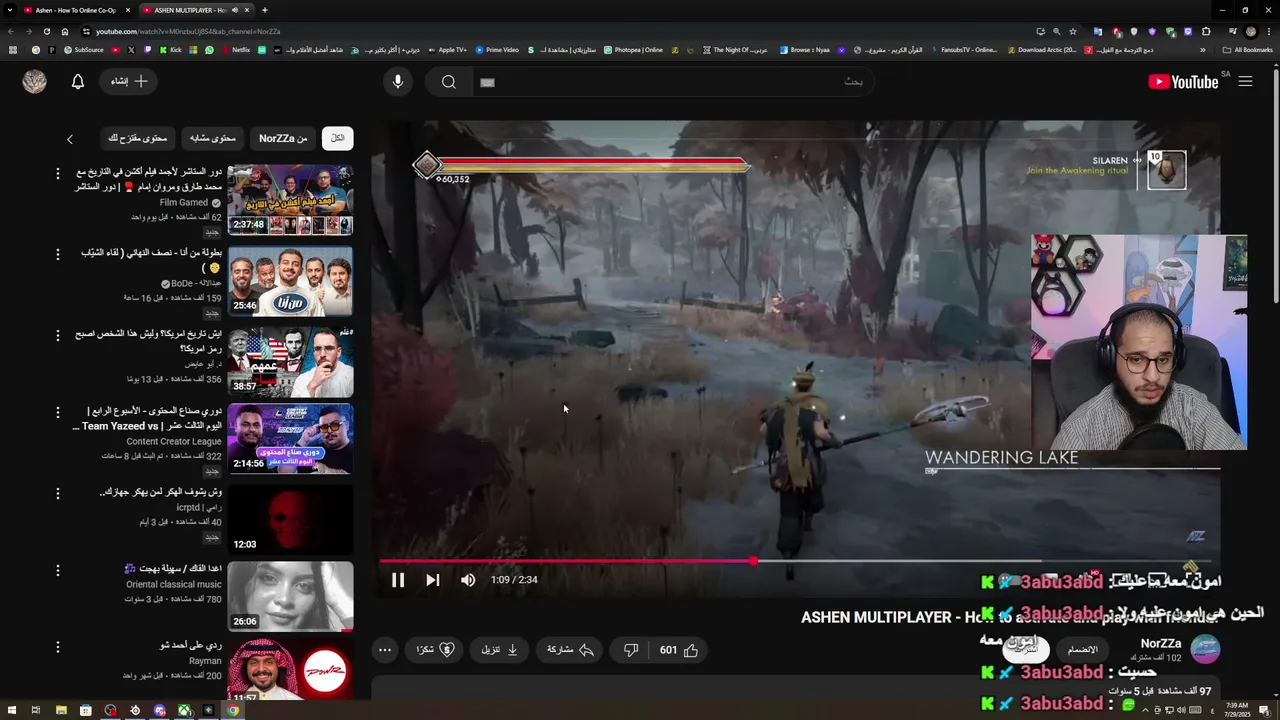Open YouTube notifications bell

78,82
